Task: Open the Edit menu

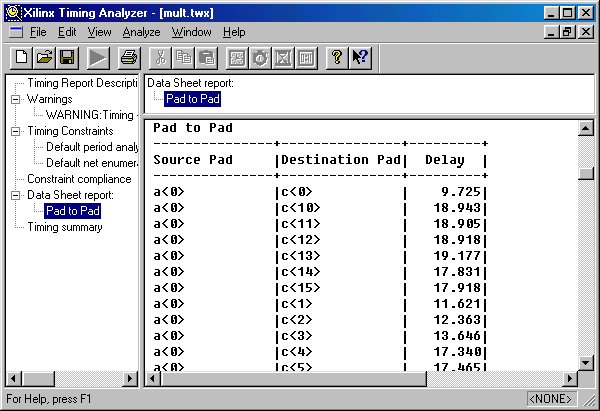Action: (67, 32)
